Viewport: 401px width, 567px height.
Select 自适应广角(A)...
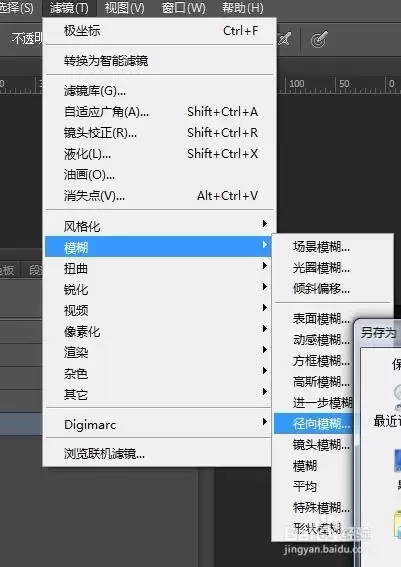click(159, 112)
